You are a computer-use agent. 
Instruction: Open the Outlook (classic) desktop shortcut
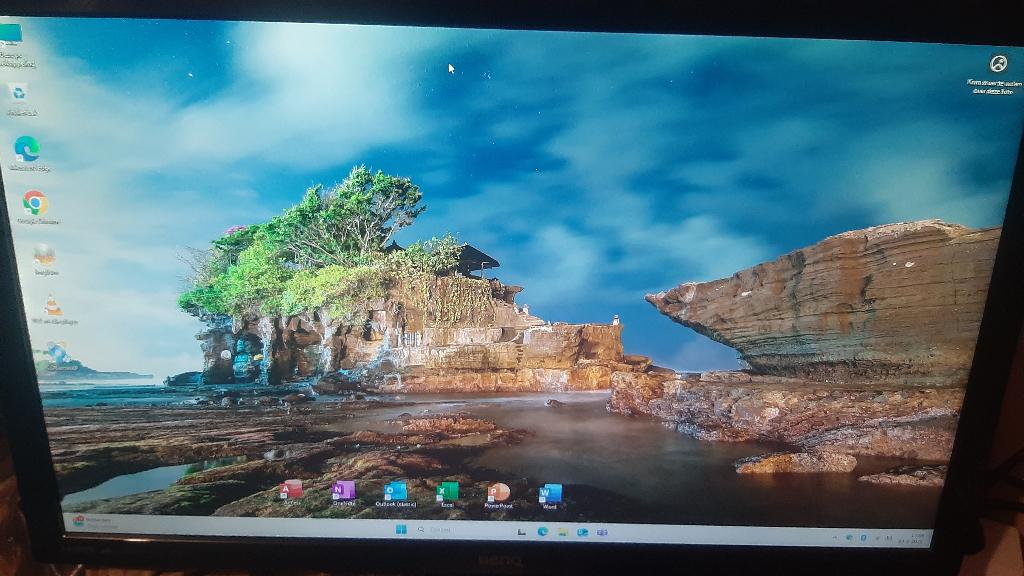click(396, 494)
